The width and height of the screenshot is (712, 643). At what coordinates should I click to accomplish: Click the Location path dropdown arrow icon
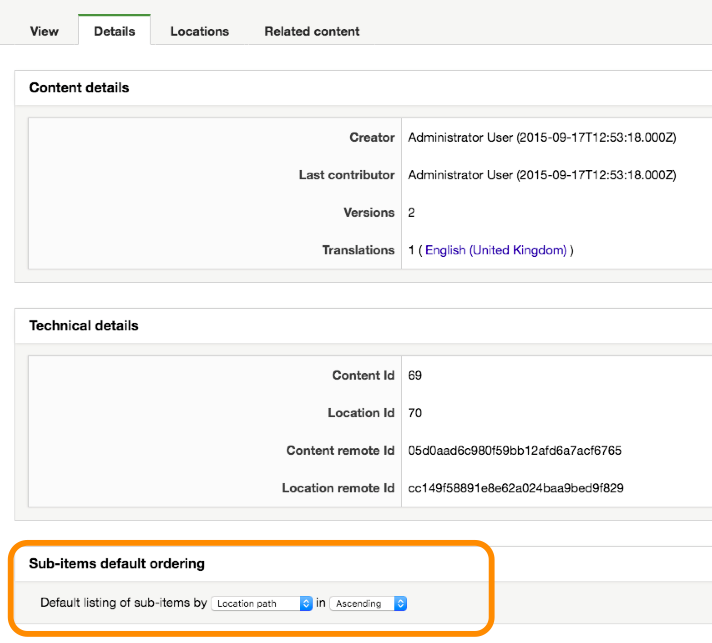tap(307, 603)
